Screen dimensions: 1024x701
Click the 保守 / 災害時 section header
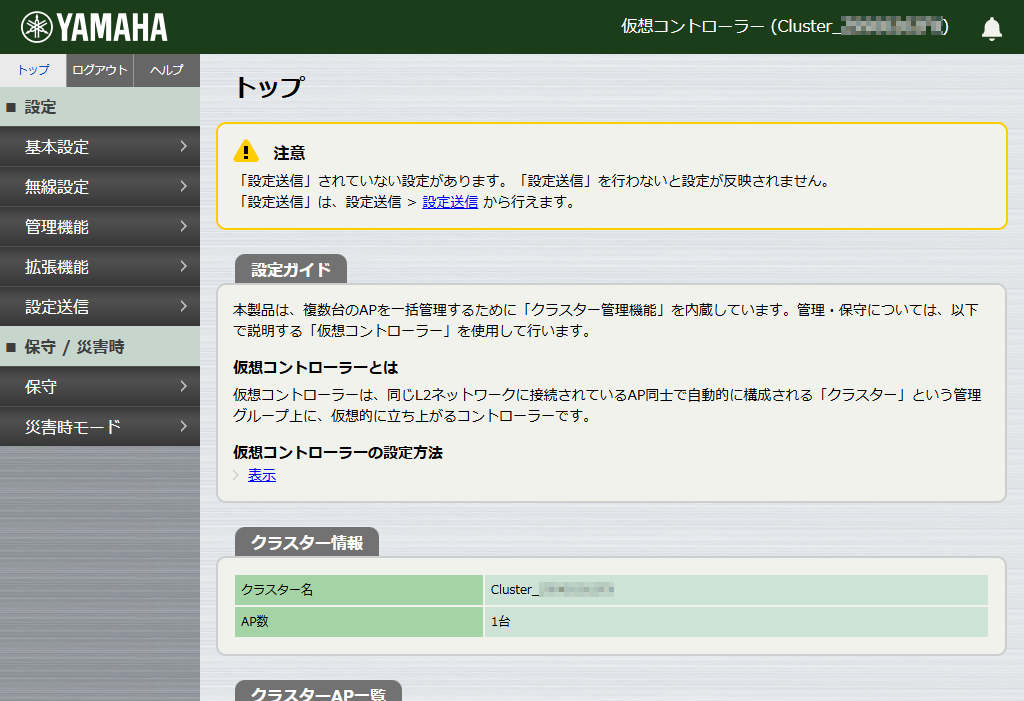pos(100,347)
